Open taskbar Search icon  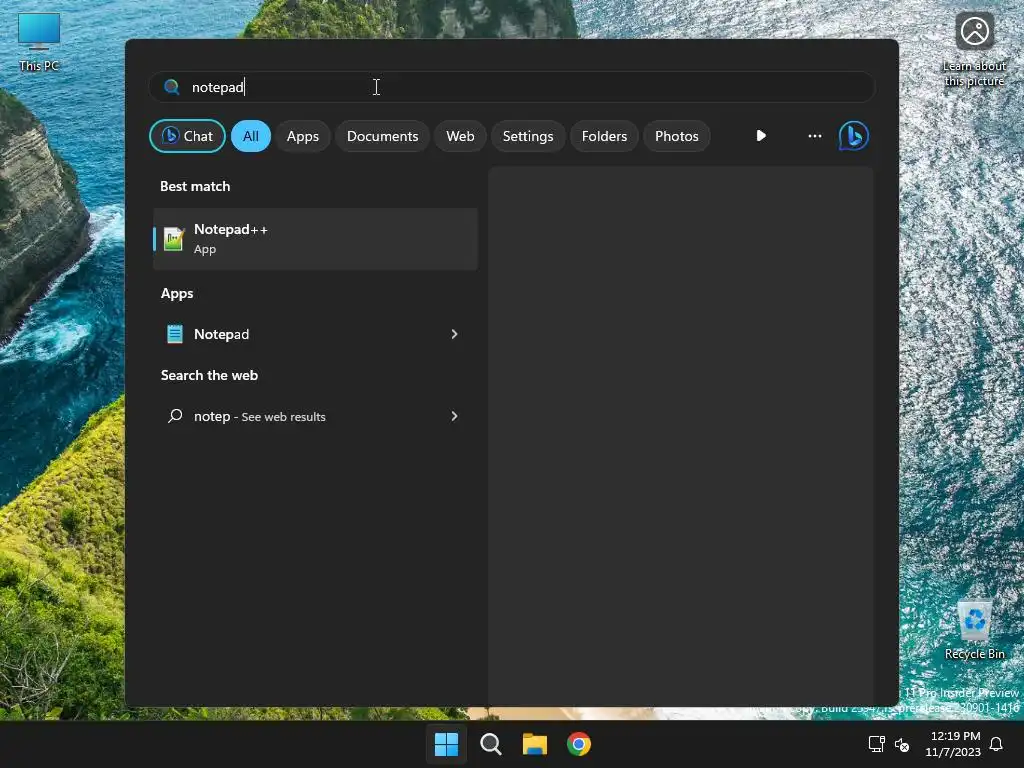[x=490, y=744]
